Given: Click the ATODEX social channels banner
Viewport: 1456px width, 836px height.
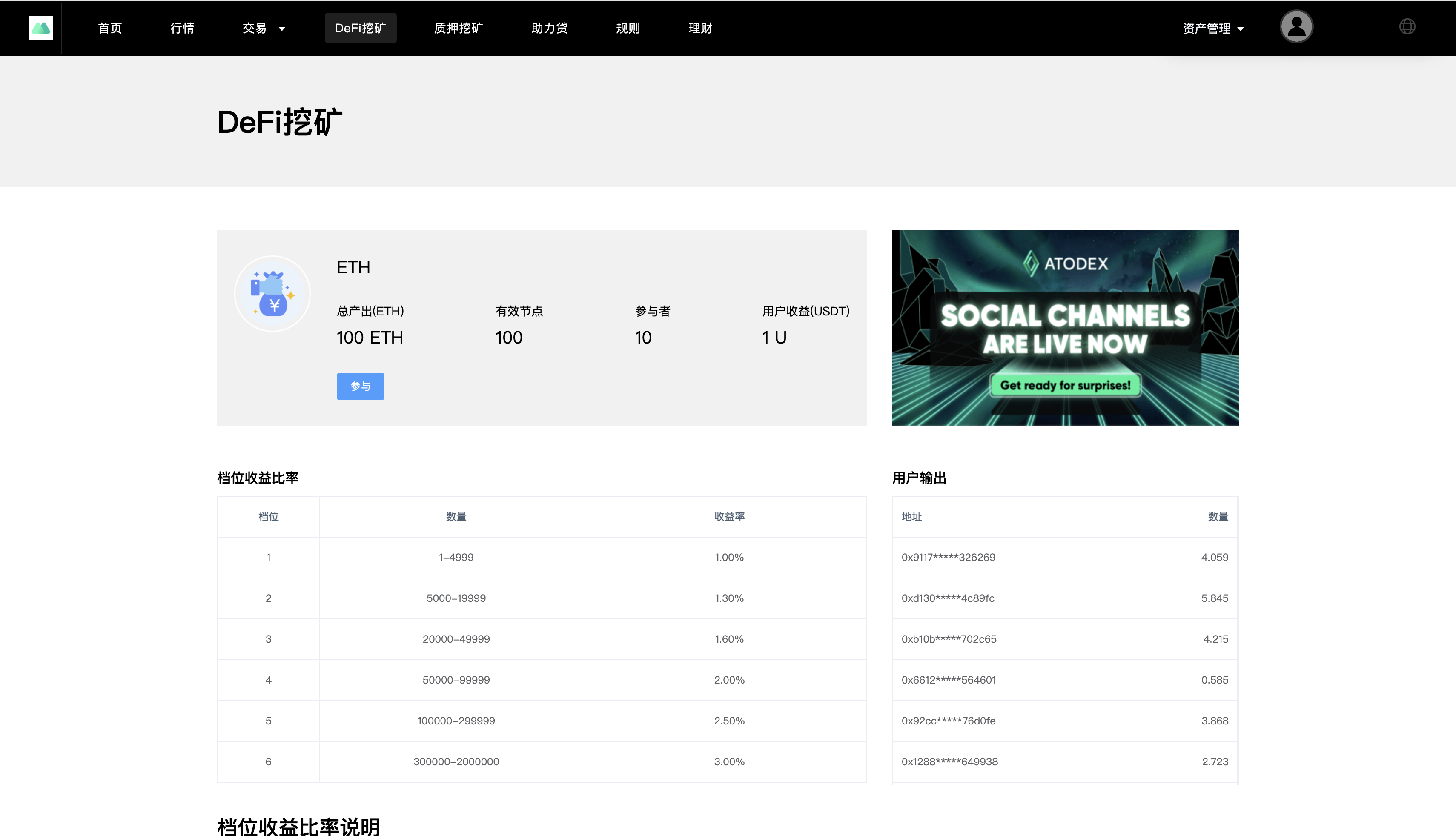Looking at the screenshot, I should [x=1065, y=327].
